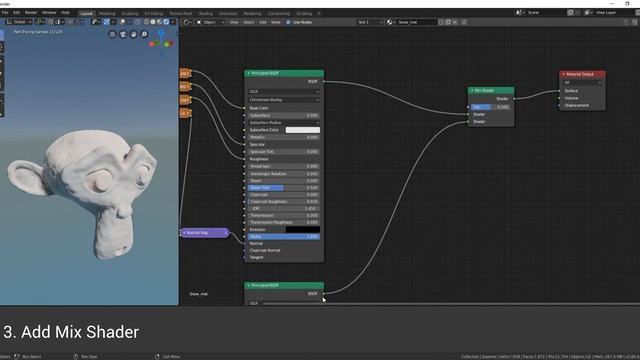Collapse the top Principled BSDF node
This screenshot has height=360, width=640.
248,73
